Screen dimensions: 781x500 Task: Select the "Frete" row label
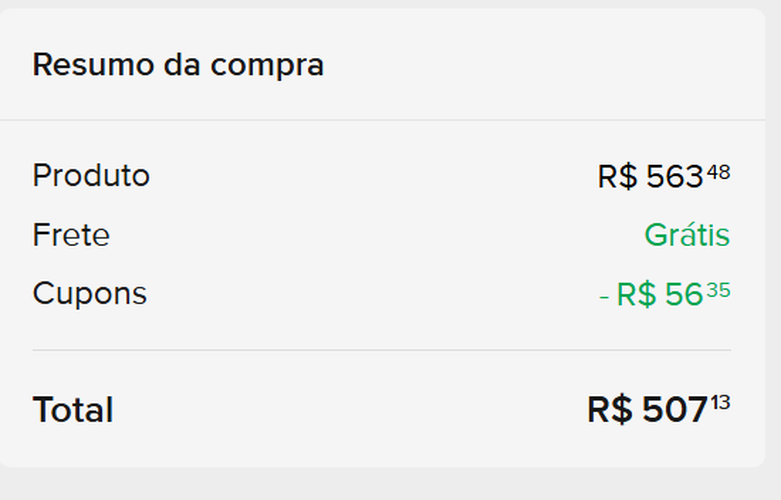click(x=71, y=236)
